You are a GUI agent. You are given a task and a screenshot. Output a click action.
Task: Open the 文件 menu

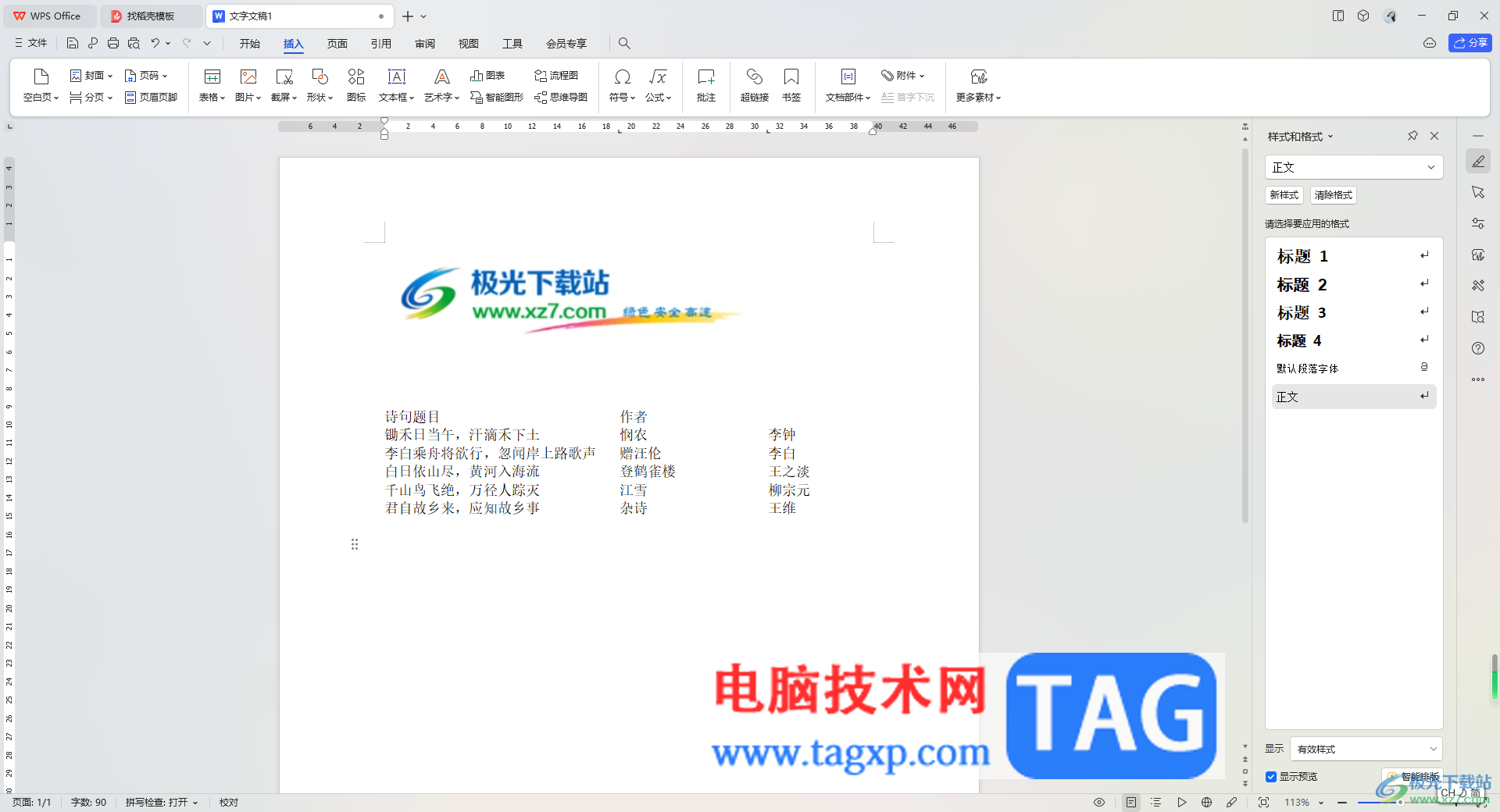[31, 43]
